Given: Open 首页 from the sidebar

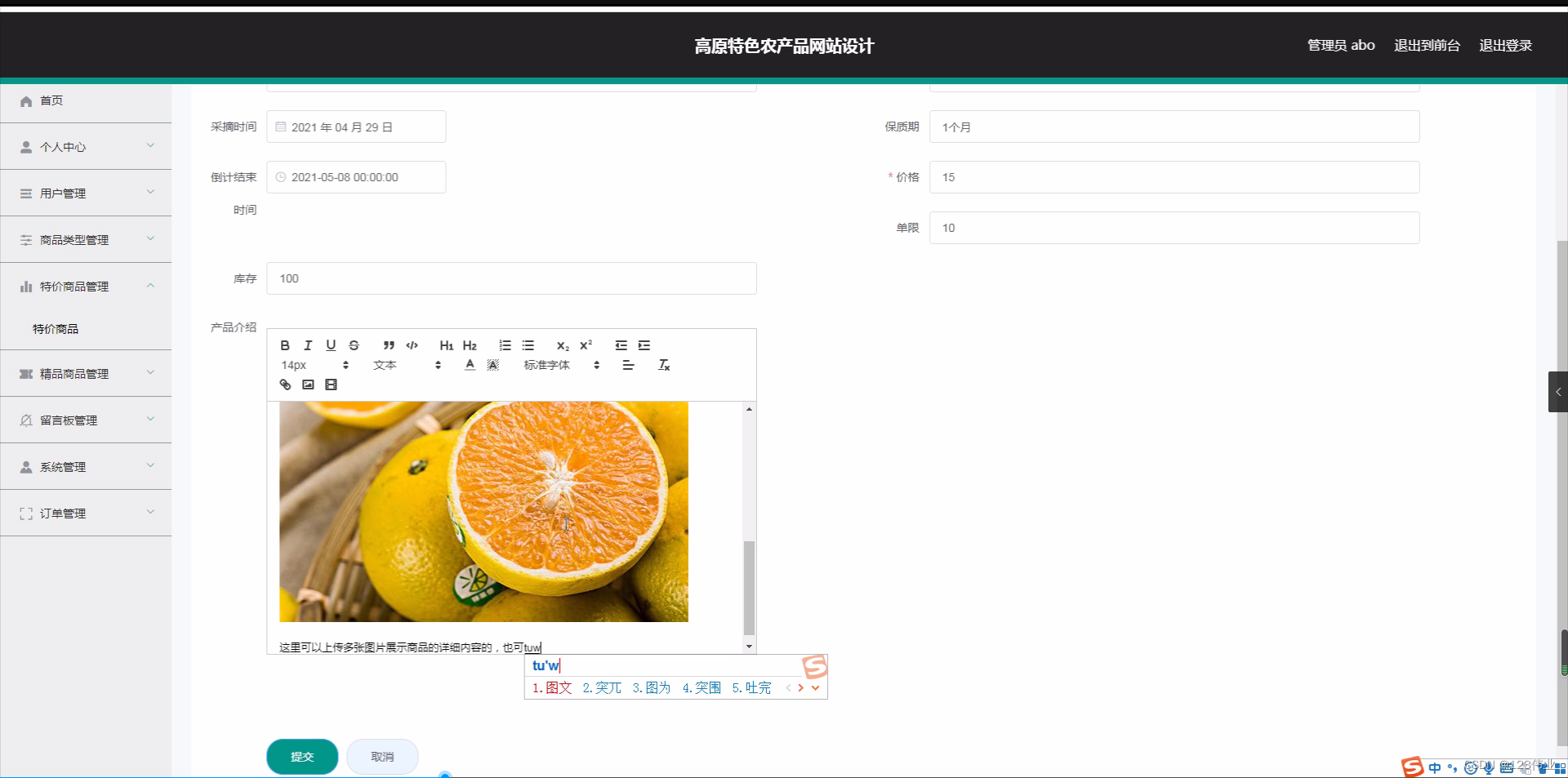Looking at the screenshot, I should (x=51, y=100).
